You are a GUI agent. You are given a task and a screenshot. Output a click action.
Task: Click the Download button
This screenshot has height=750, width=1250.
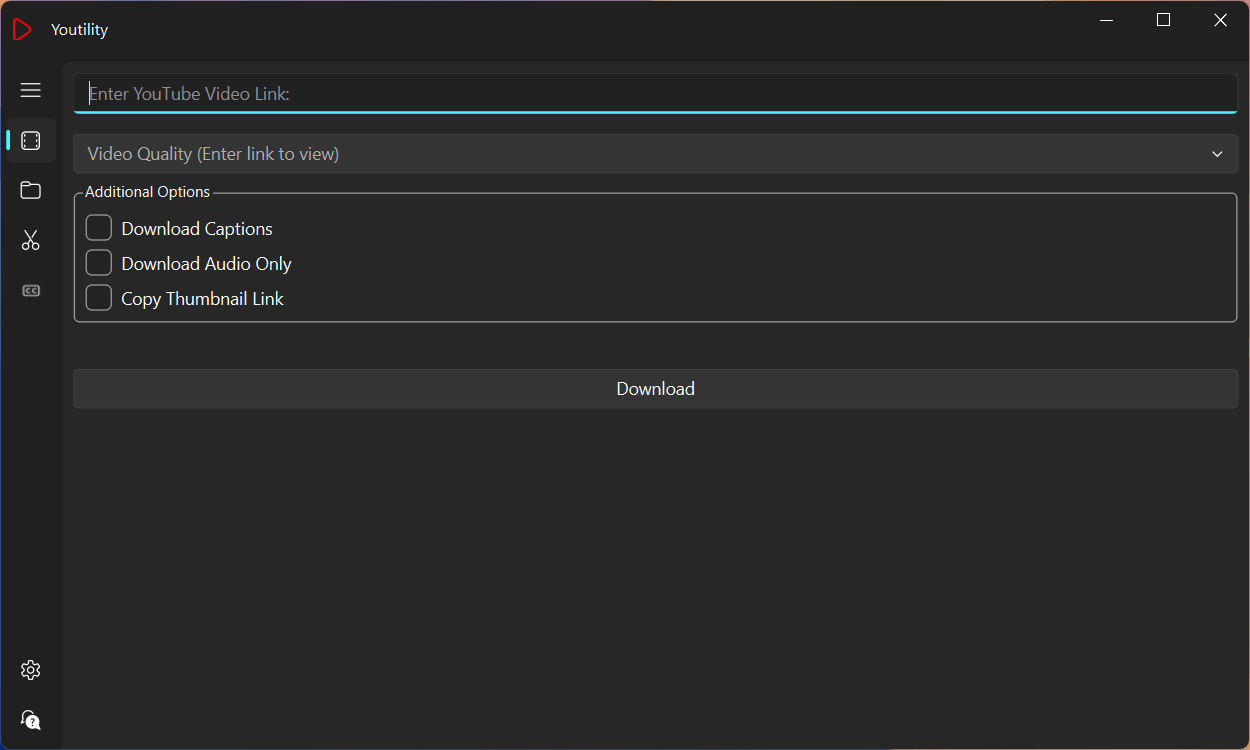656,389
